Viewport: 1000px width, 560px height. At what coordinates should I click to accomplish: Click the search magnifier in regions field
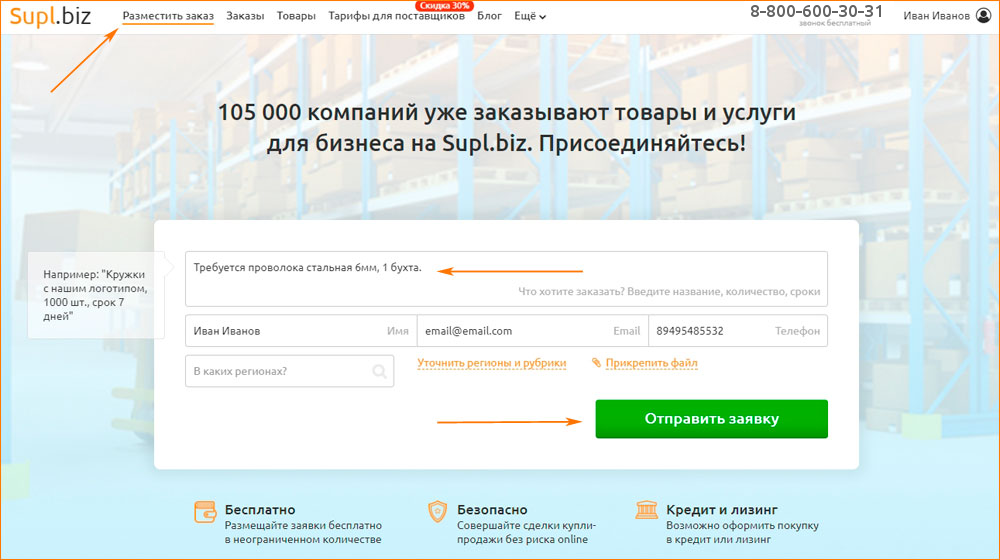click(x=379, y=371)
